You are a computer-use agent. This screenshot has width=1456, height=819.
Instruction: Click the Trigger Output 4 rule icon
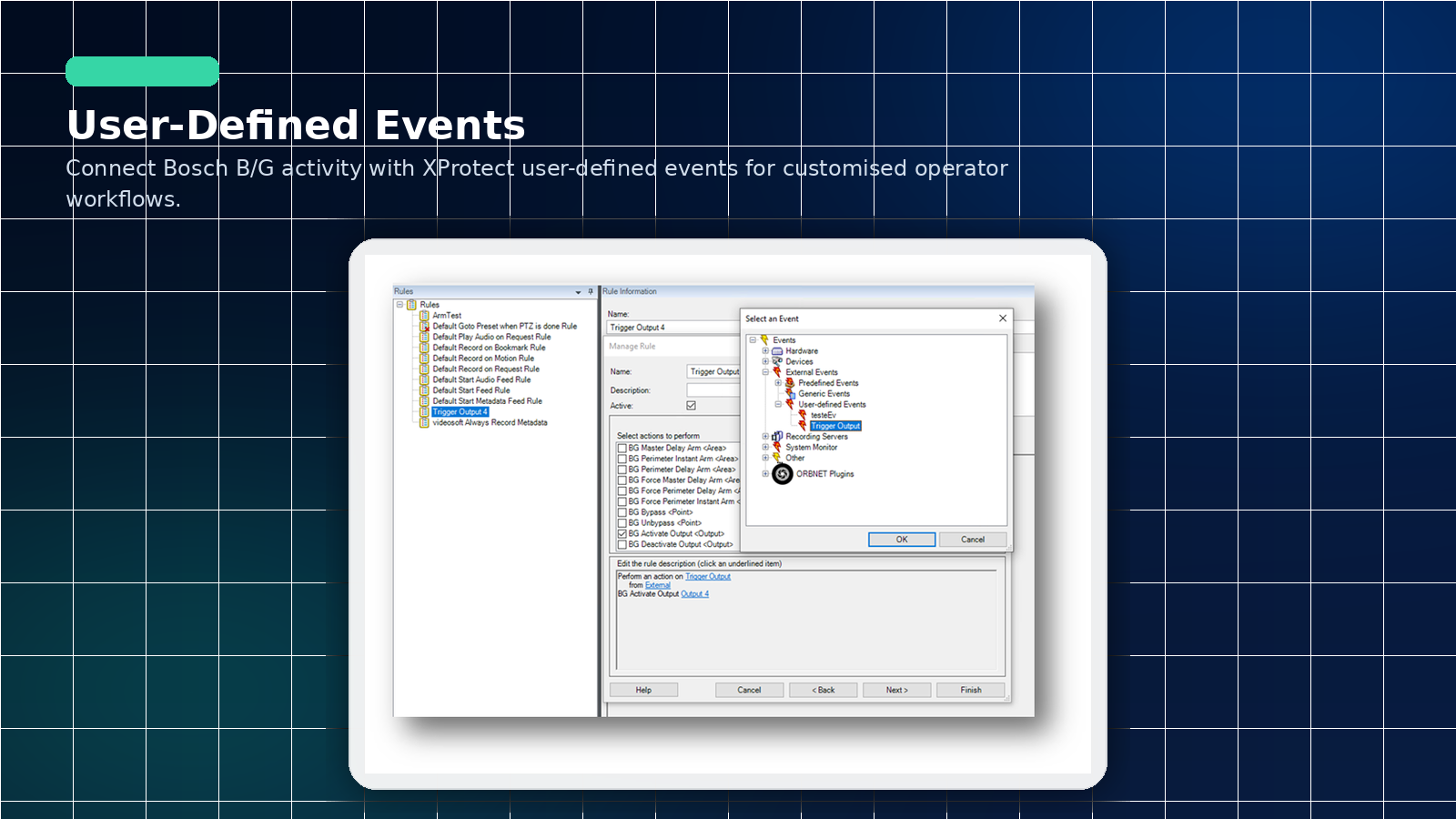pos(424,412)
